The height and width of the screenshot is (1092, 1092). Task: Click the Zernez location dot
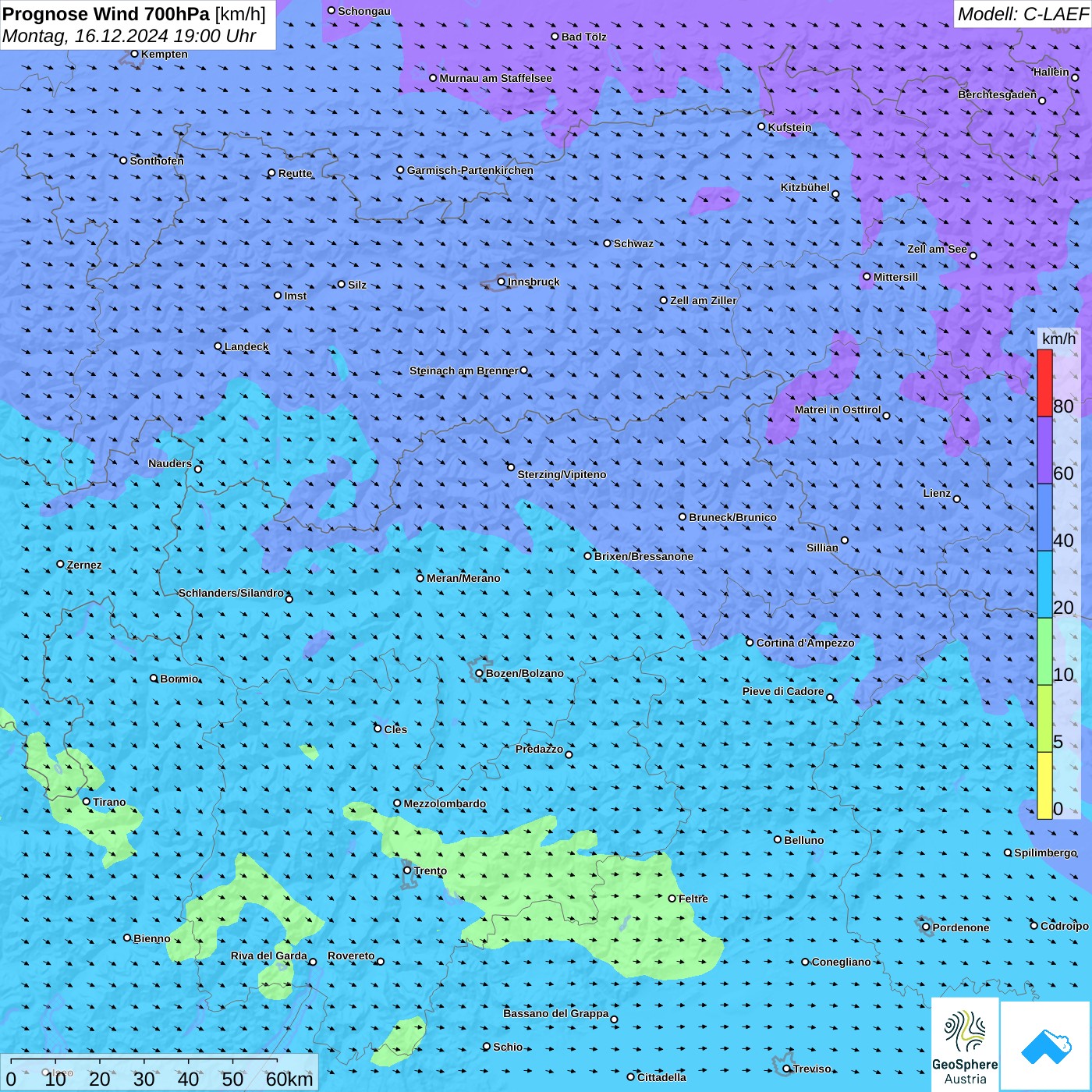tap(61, 564)
